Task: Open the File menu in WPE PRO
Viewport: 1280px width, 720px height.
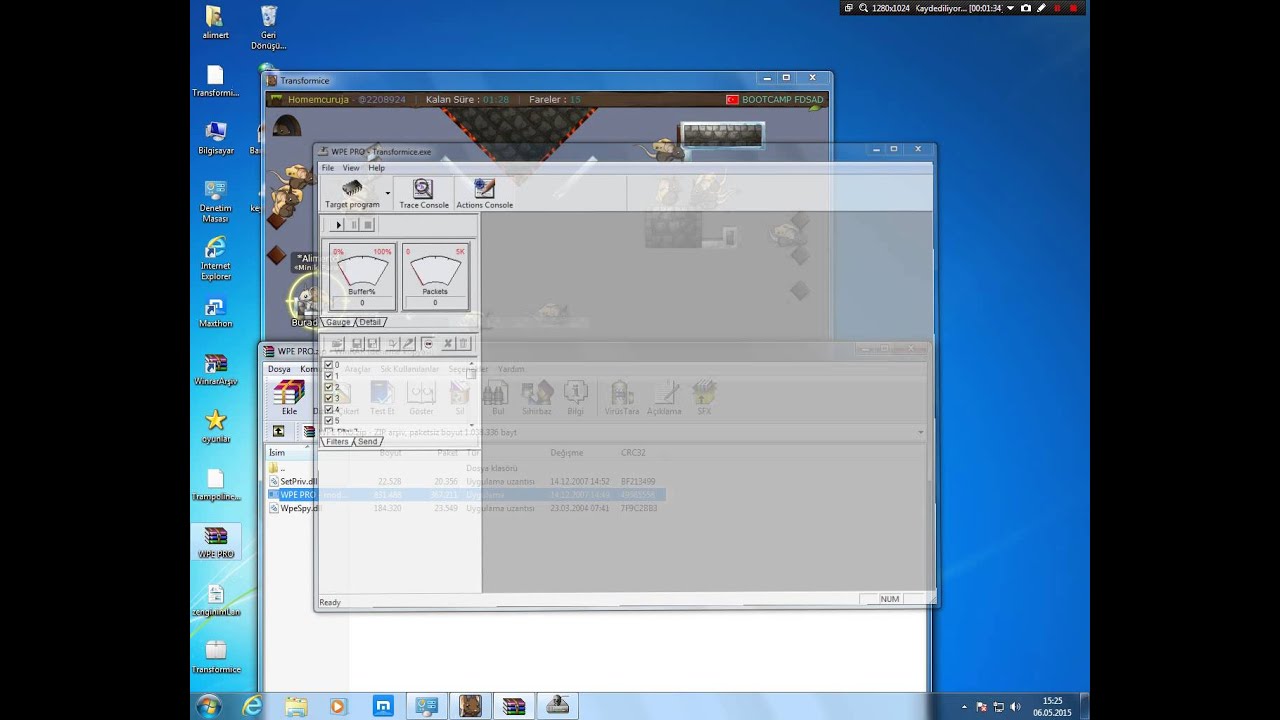Action: [327, 168]
